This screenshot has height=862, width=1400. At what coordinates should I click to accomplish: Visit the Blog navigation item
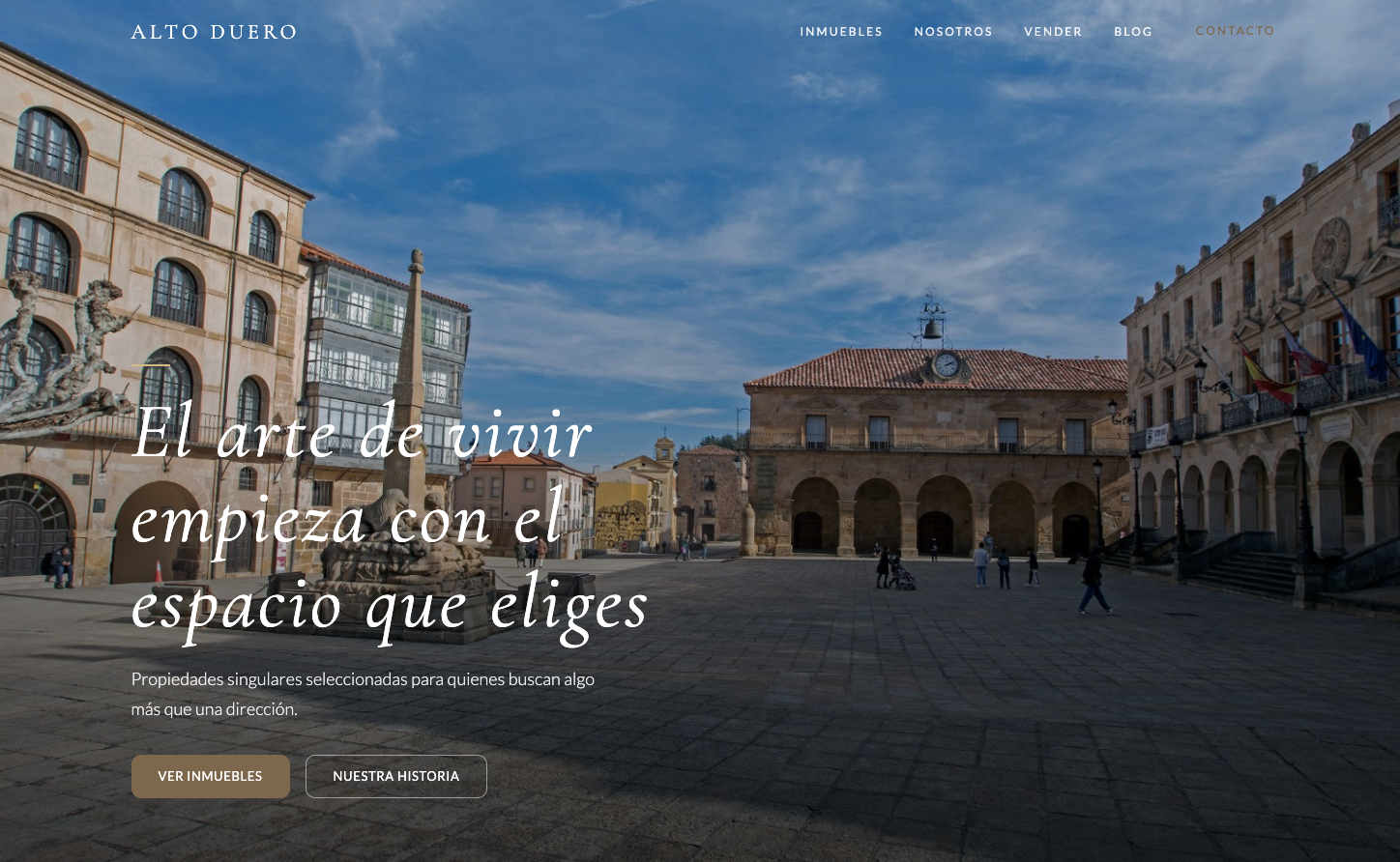1133,32
